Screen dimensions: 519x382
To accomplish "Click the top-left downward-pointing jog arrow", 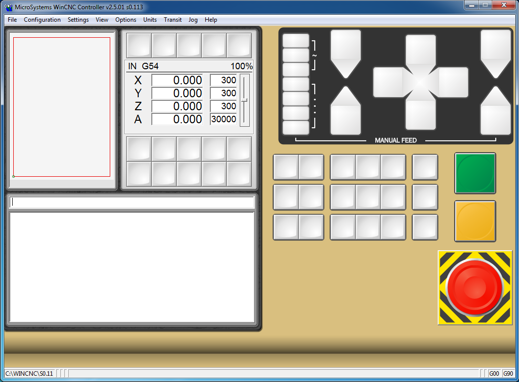I will tap(346, 54).
